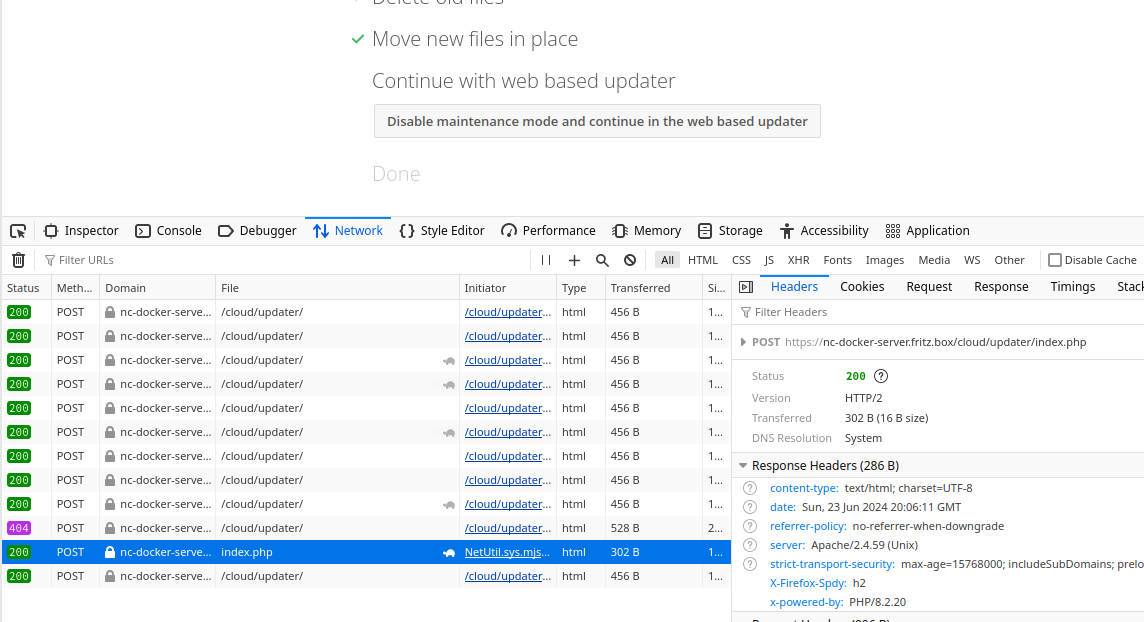
Task: Filter requests by All
Action: click(667, 260)
